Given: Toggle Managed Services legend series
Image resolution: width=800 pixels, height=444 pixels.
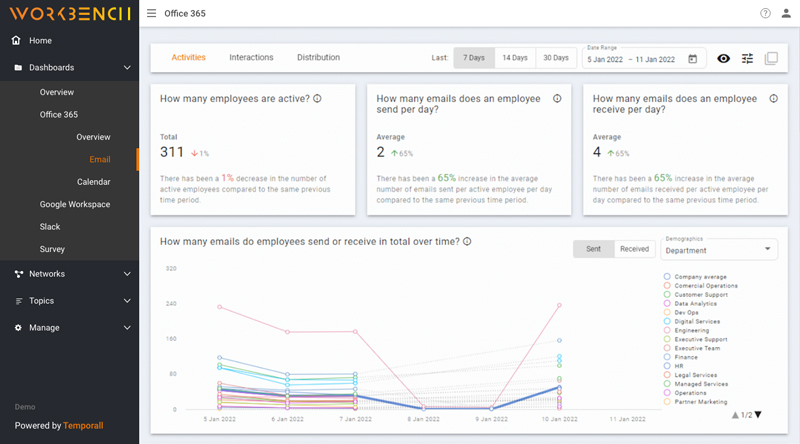Looking at the screenshot, I should [x=696, y=384].
